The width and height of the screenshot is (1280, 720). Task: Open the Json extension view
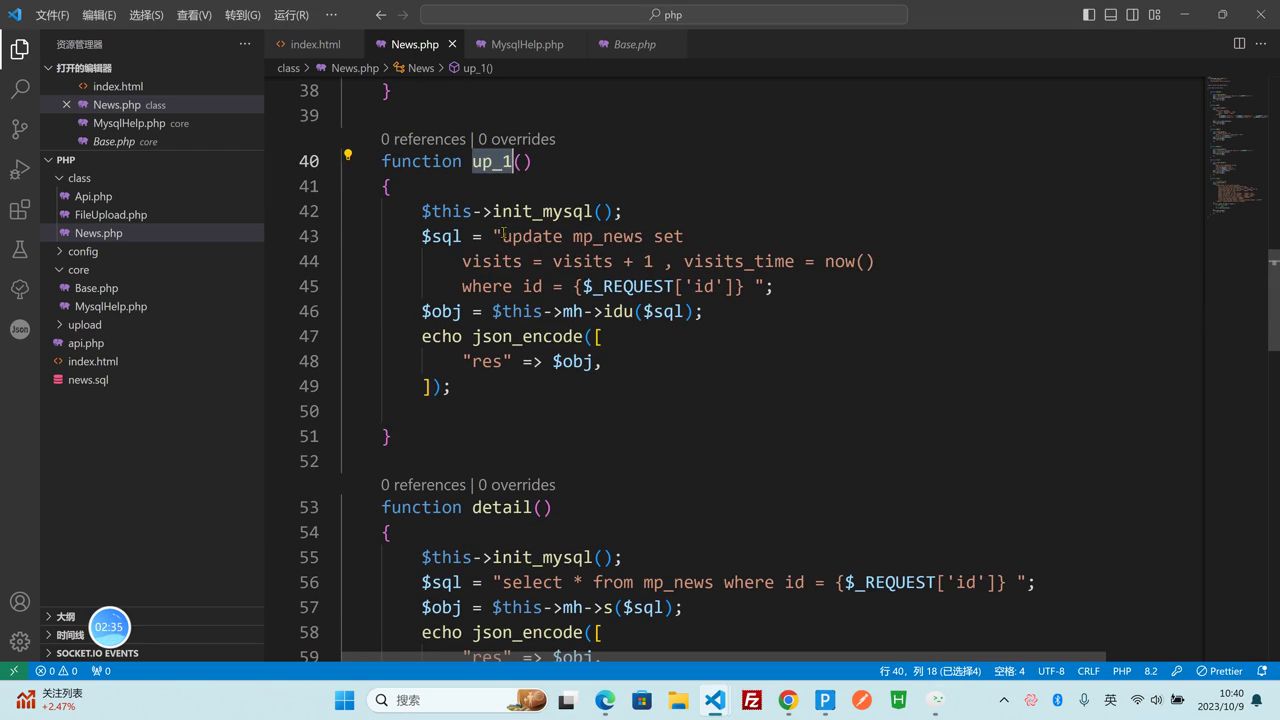coord(20,329)
